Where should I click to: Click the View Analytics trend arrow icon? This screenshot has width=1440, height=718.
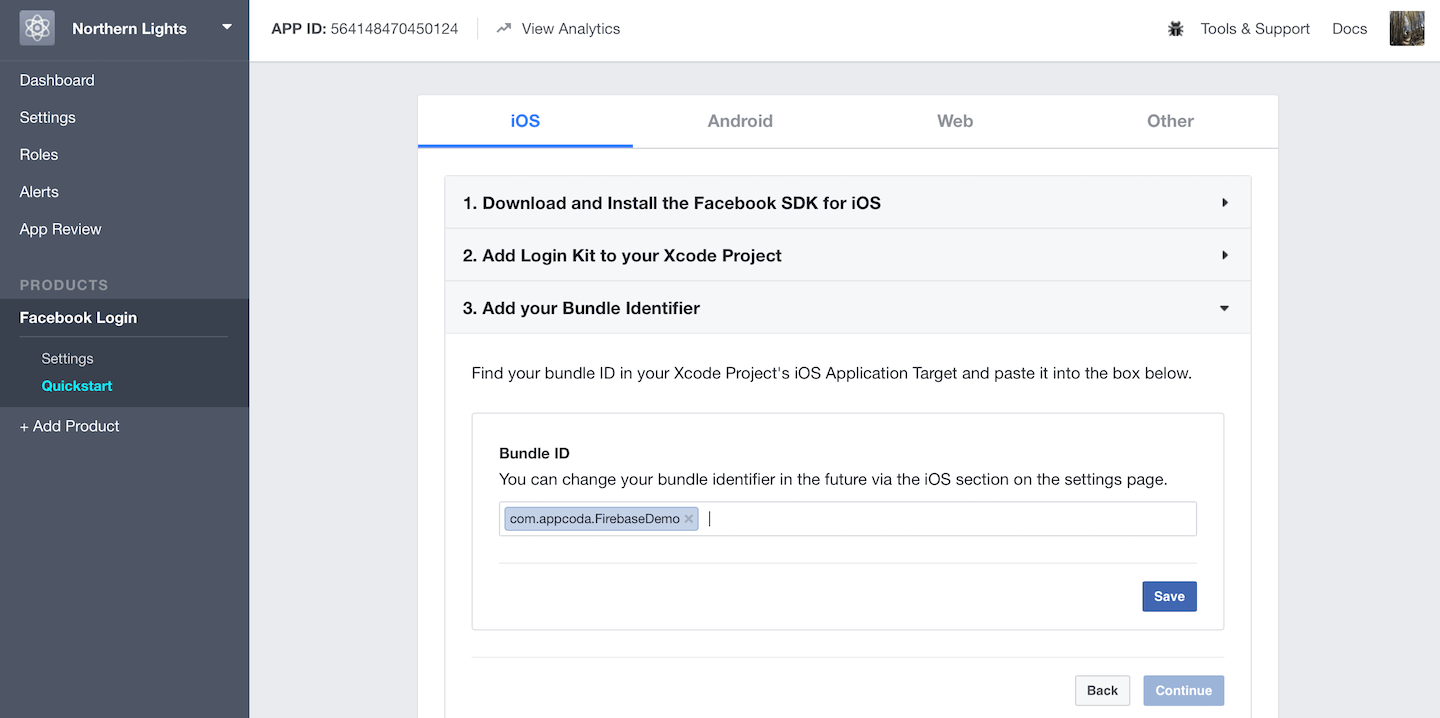click(x=504, y=28)
